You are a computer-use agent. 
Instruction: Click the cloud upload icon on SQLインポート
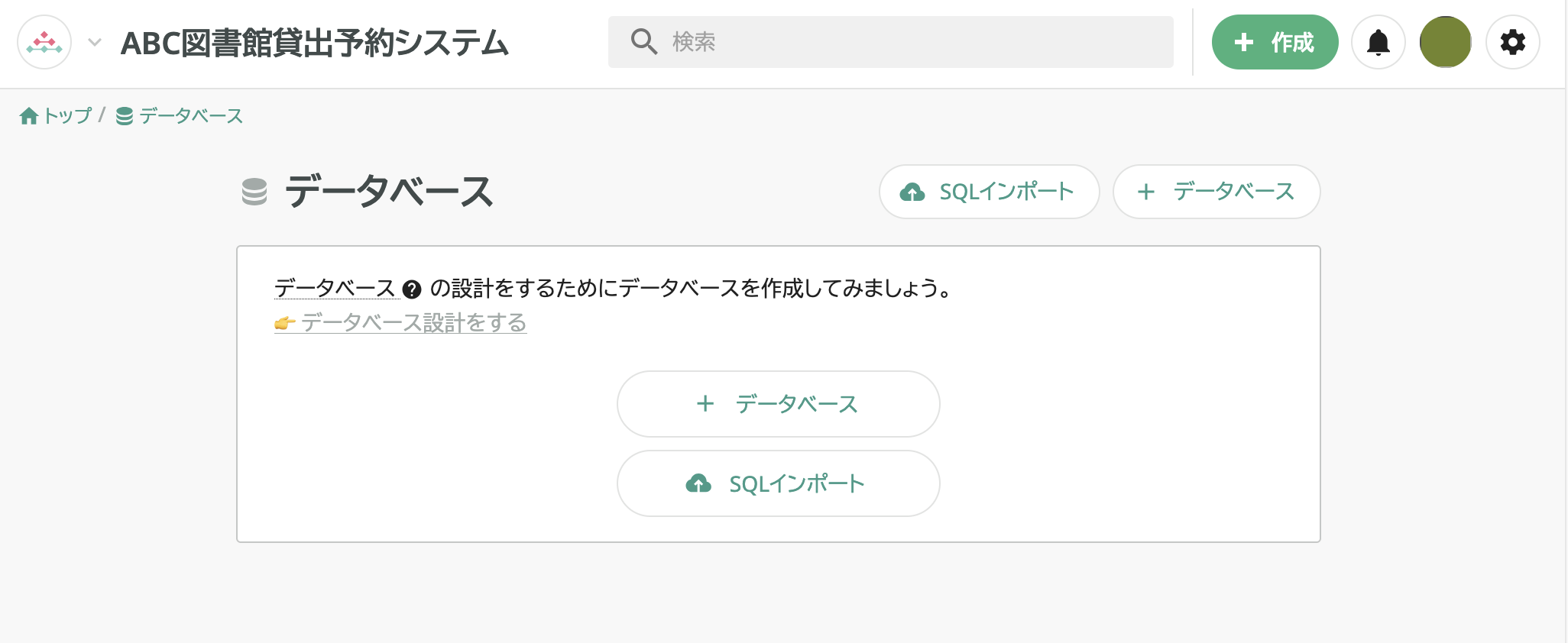(x=912, y=192)
